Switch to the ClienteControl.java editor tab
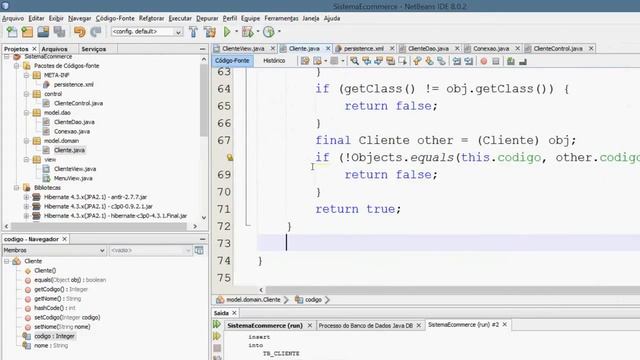This screenshot has height=360, width=640. coord(558,49)
